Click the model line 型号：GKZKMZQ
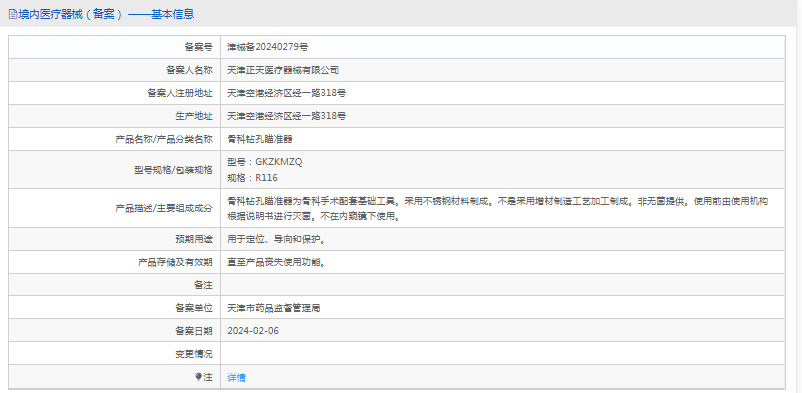This screenshot has height=393, width=802. tap(265, 162)
